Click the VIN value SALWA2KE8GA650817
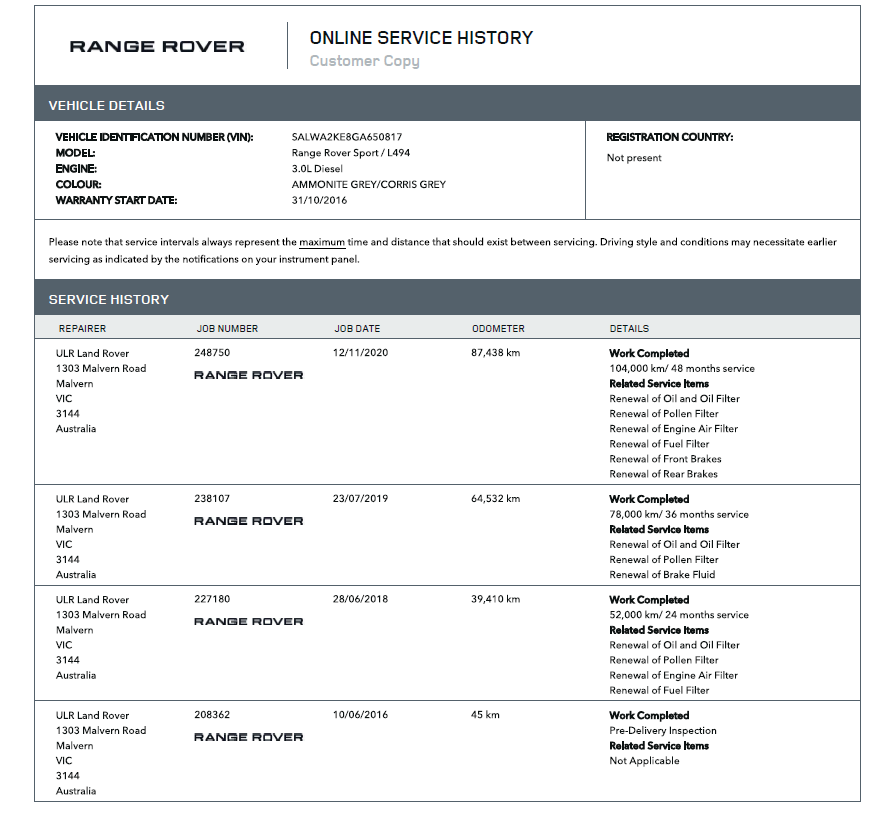This screenshot has height=820, width=879. point(346,137)
